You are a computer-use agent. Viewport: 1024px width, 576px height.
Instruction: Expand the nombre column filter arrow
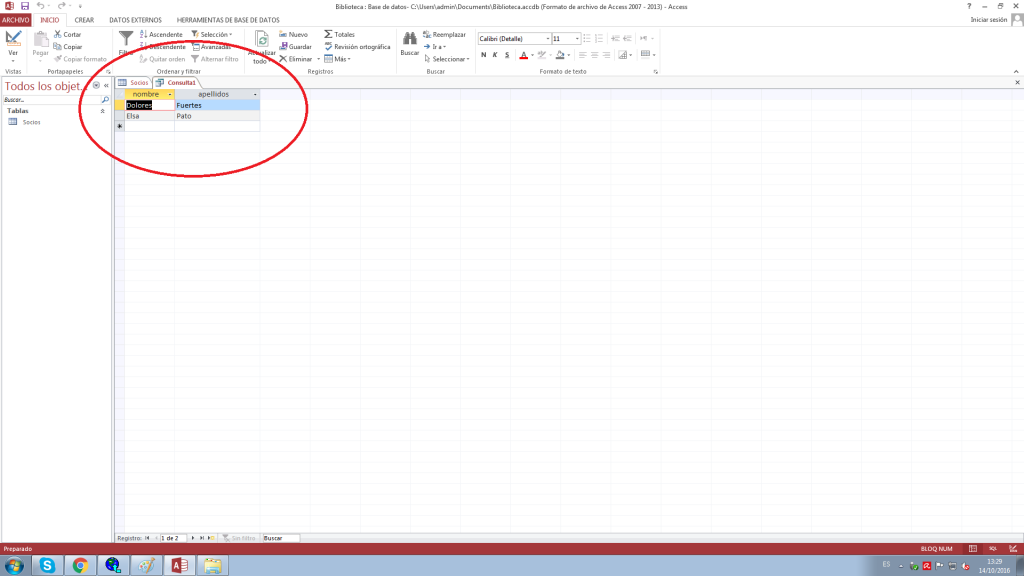coord(170,94)
